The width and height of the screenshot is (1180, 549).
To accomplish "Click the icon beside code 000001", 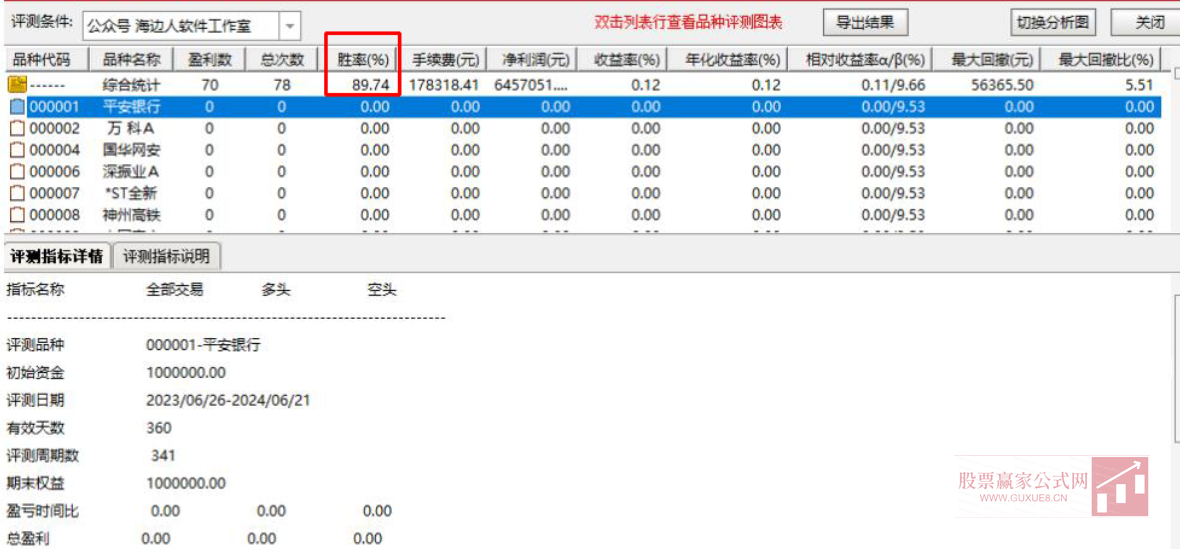I will point(17,107).
